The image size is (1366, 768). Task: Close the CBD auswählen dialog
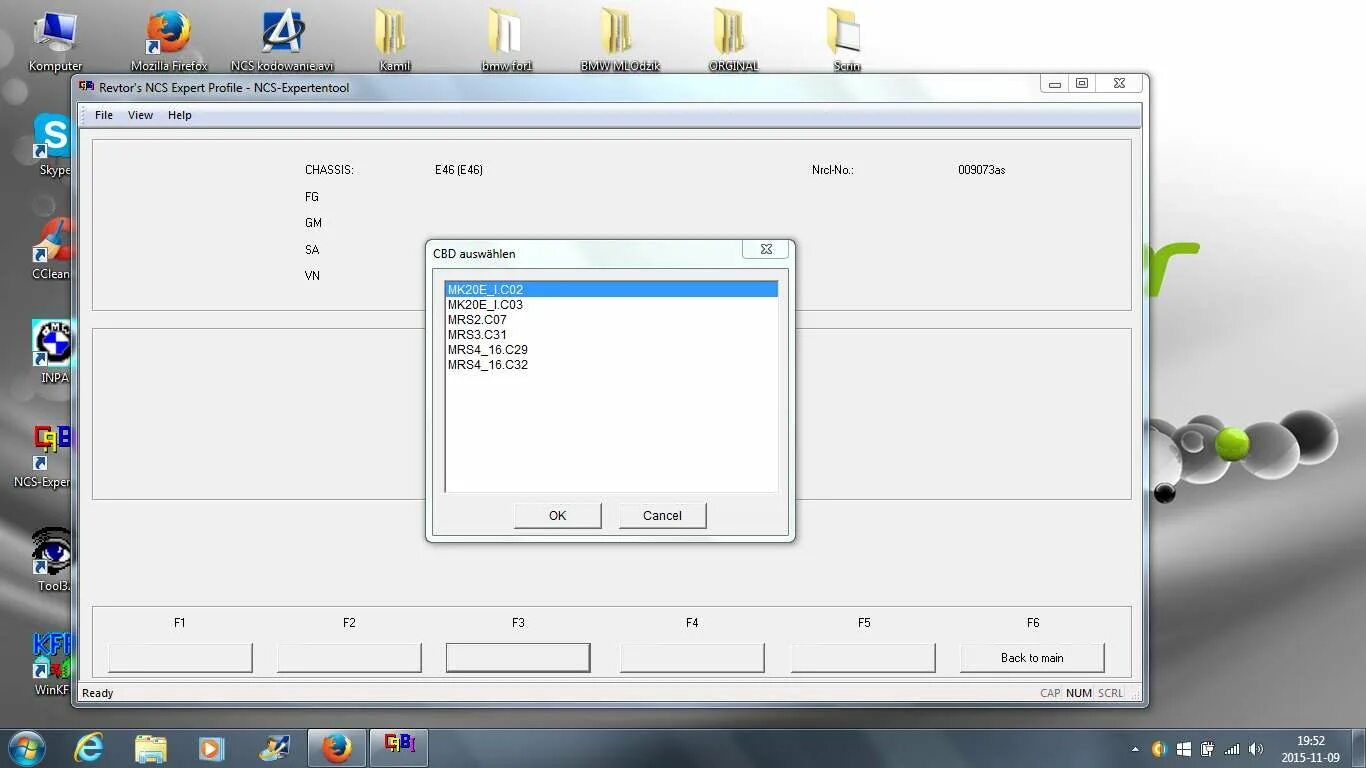[766, 249]
